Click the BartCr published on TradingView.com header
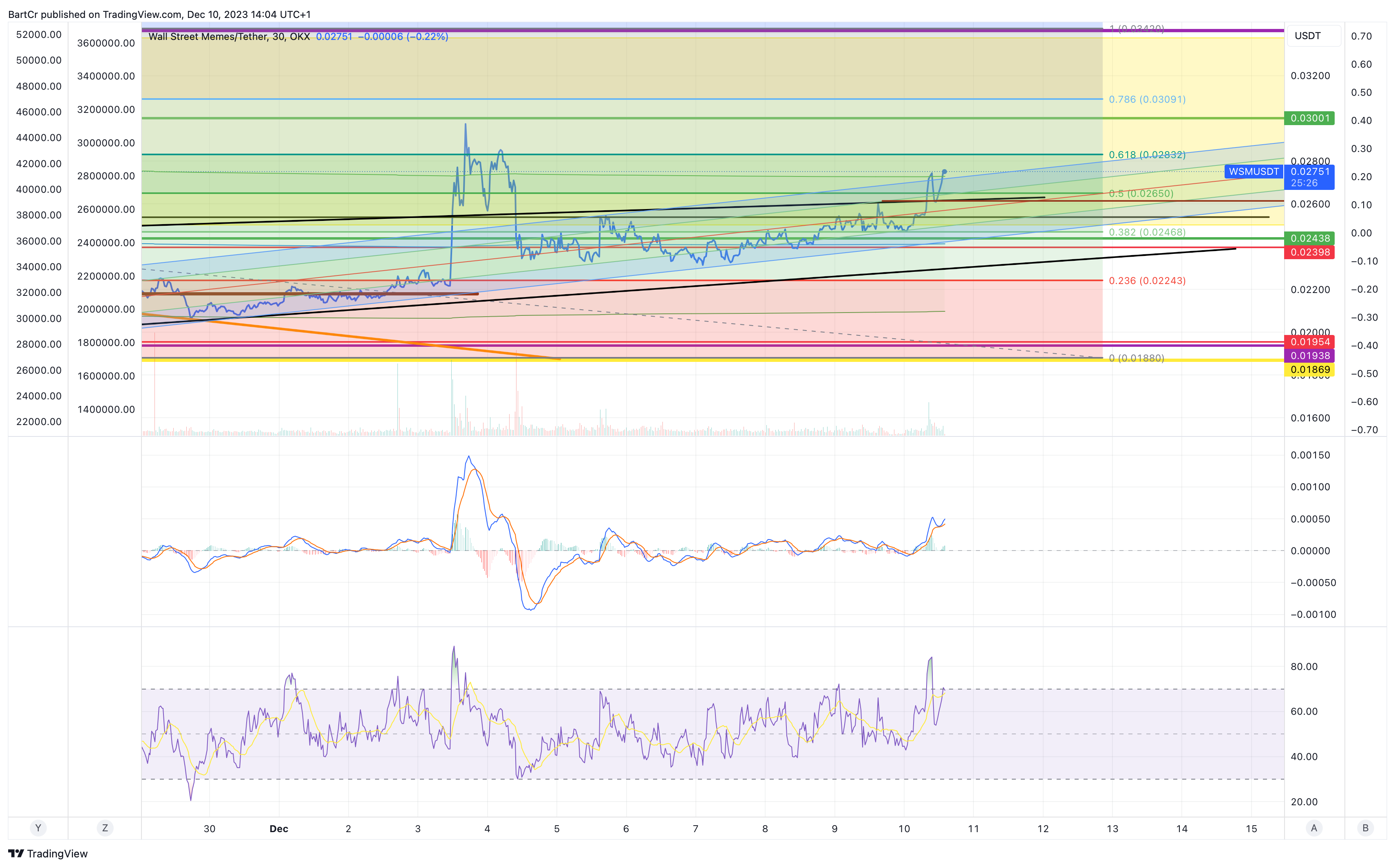This screenshot has height=868, width=1395. tap(160, 14)
